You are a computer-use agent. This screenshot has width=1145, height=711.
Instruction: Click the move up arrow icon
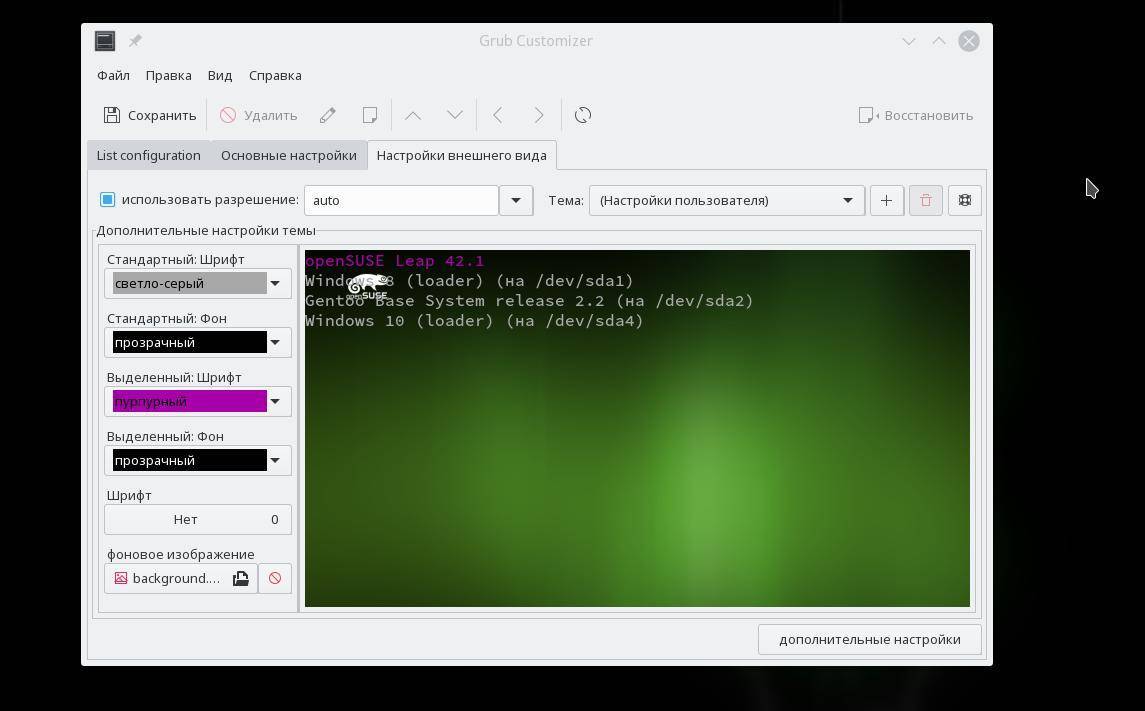pyautogui.click(x=412, y=115)
